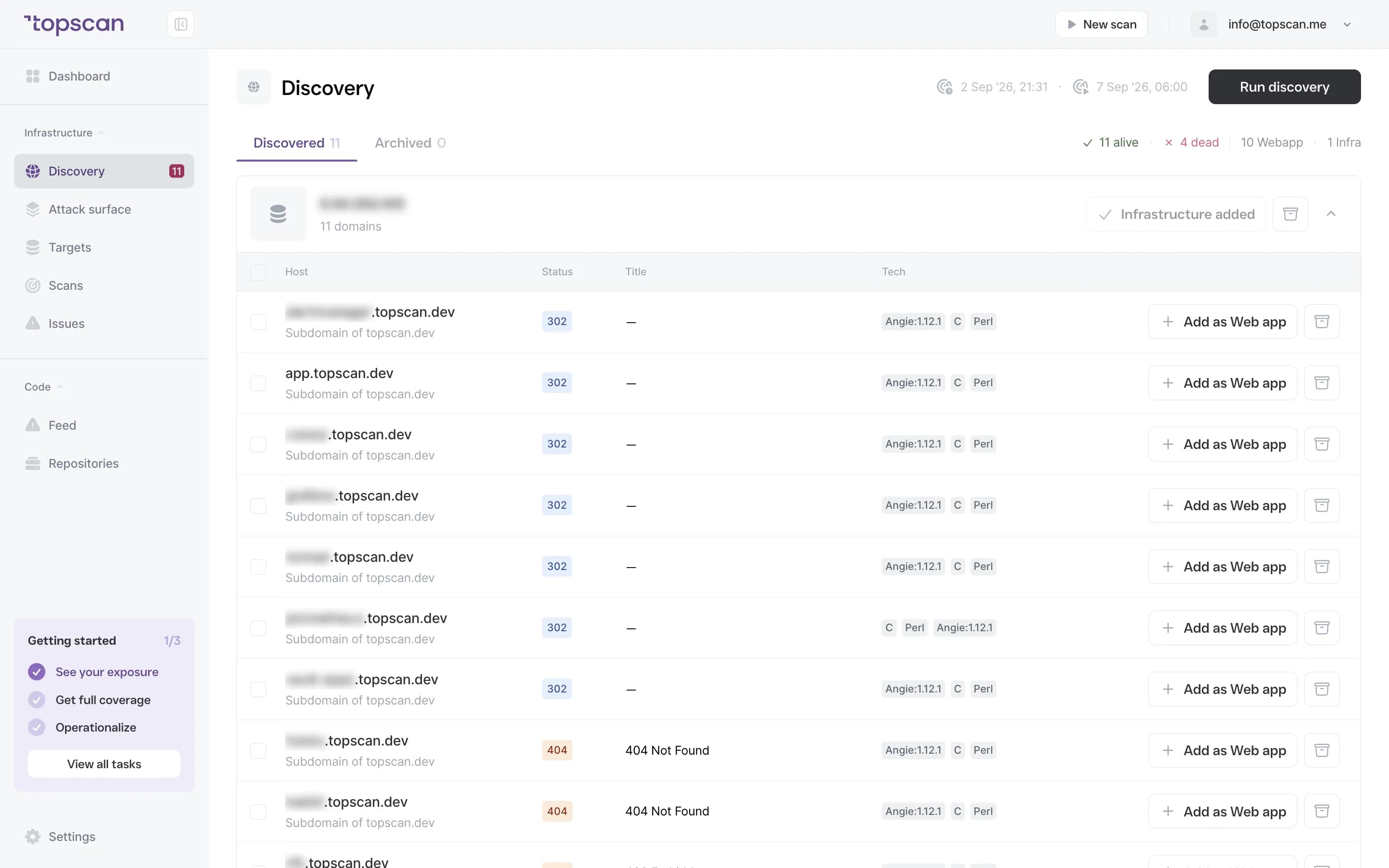
Task: Start a New scan from the header
Action: coord(1101,24)
